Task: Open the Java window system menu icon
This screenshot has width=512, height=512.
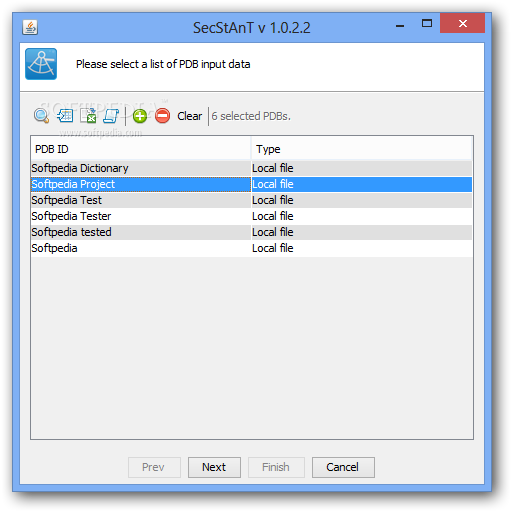Action: 30,27
